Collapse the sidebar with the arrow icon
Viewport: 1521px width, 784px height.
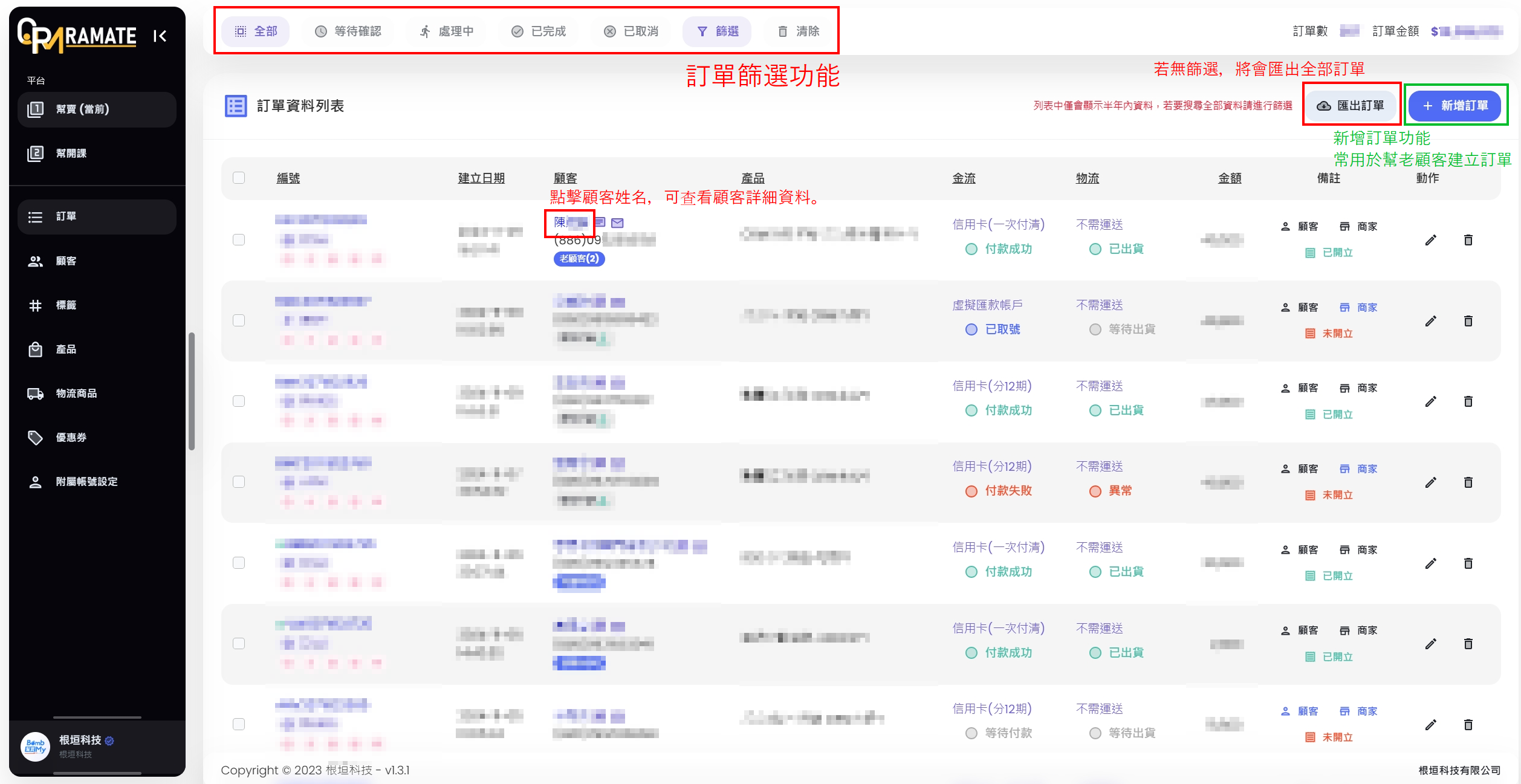[160, 36]
